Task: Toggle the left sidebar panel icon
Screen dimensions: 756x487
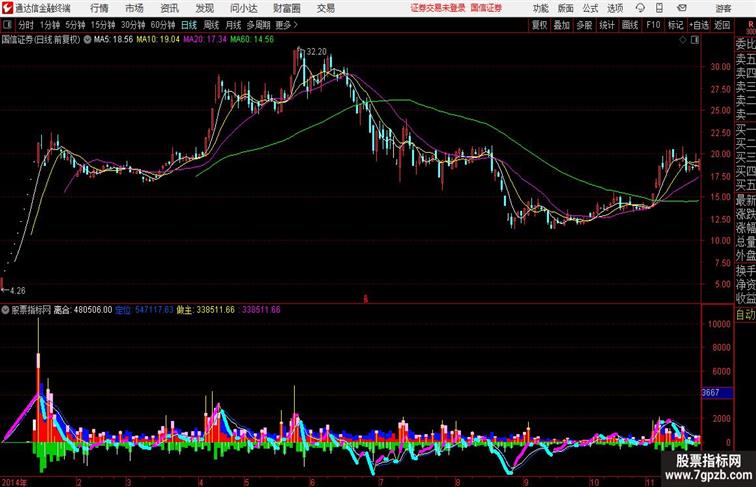Action: [x=7, y=25]
